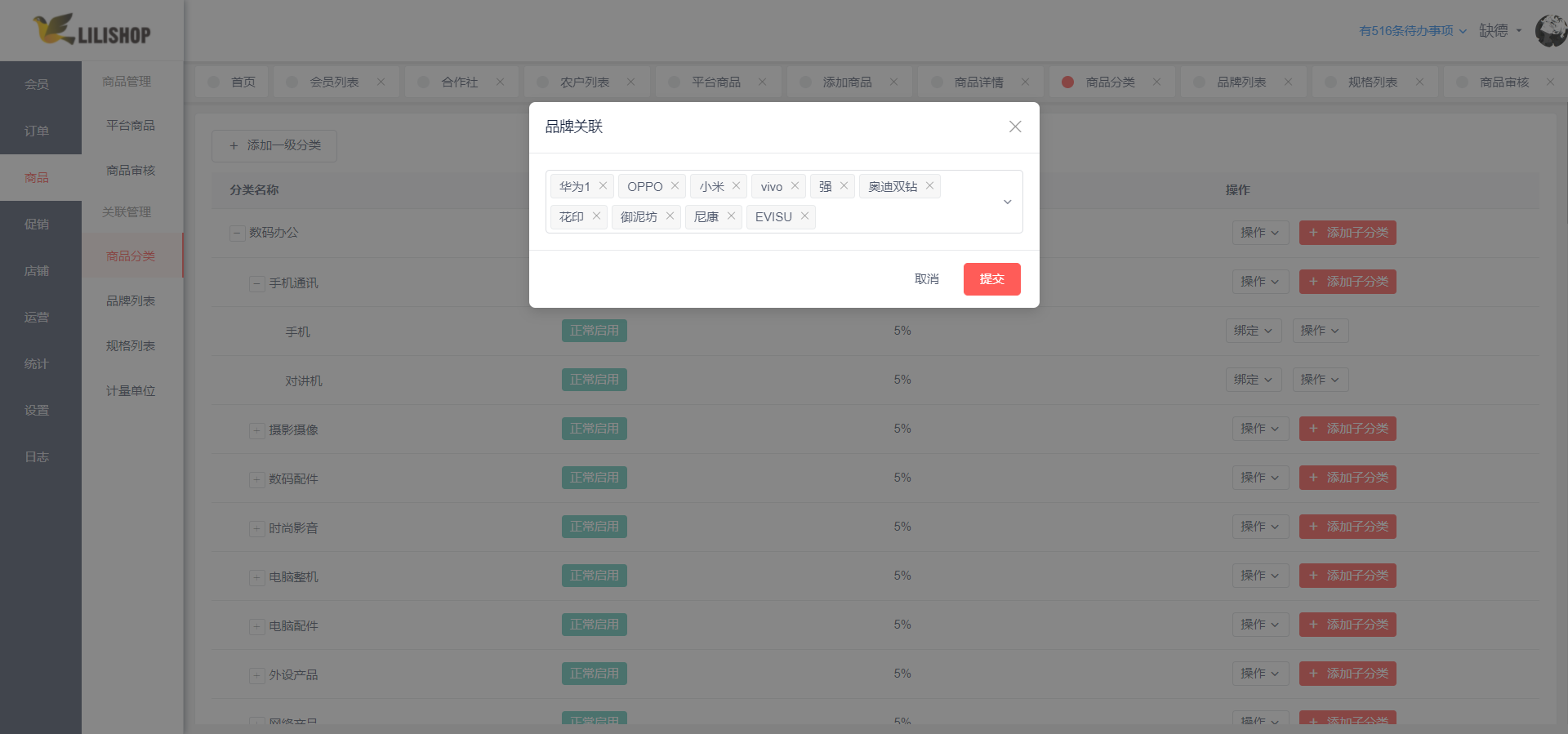Close the 品牌关联 dialog
Viewport: 1568px width, 734px height.
[x=1015, y=127]
